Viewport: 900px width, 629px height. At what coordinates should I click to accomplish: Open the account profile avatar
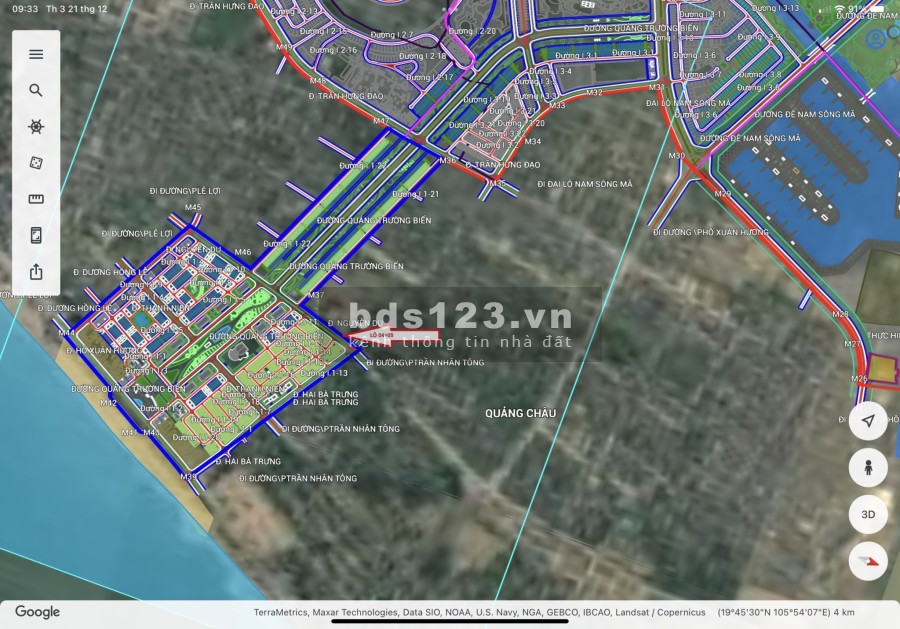(876, 39)
